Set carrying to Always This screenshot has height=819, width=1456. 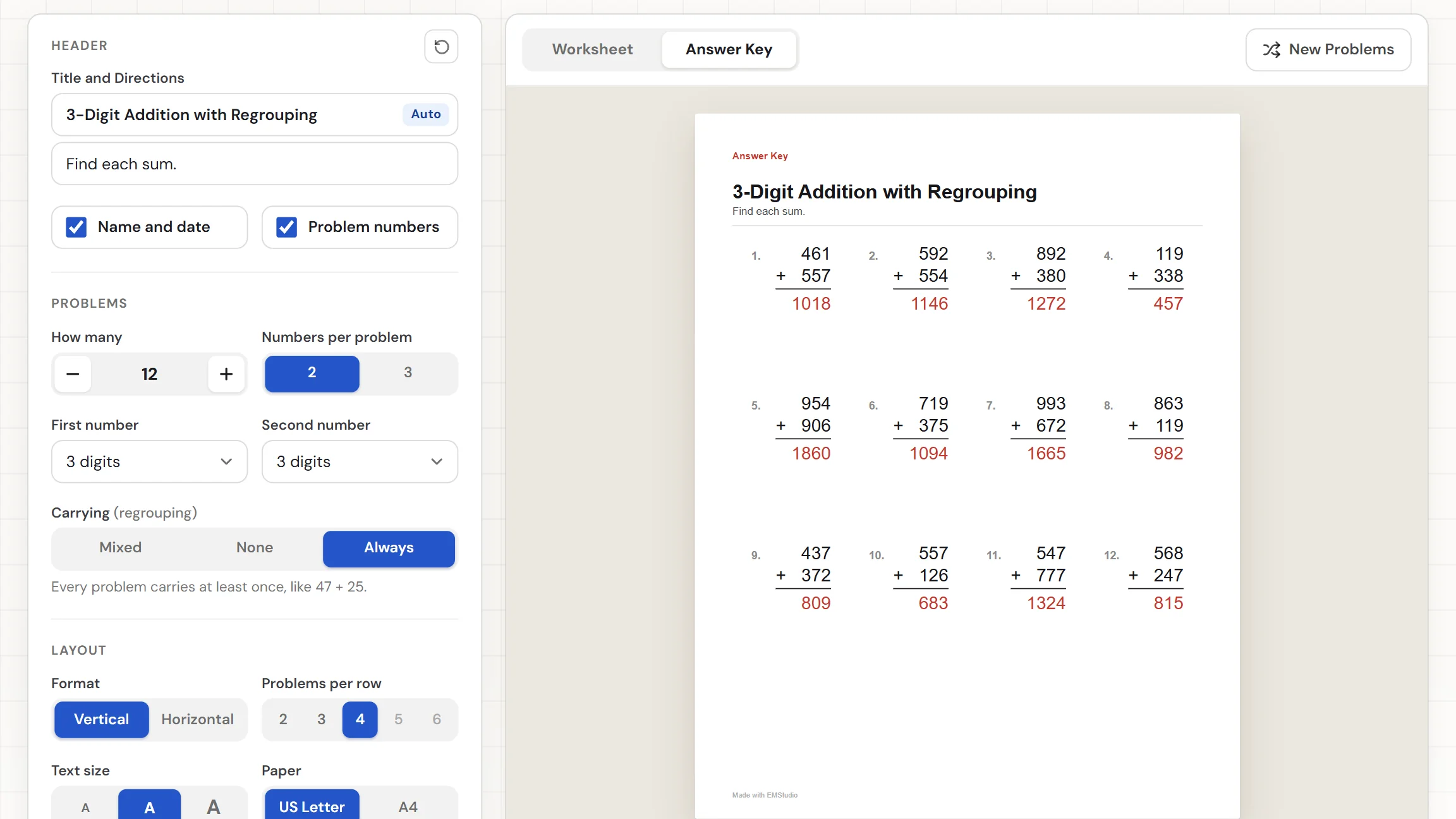pyautogui.click(x=389, y=548)
